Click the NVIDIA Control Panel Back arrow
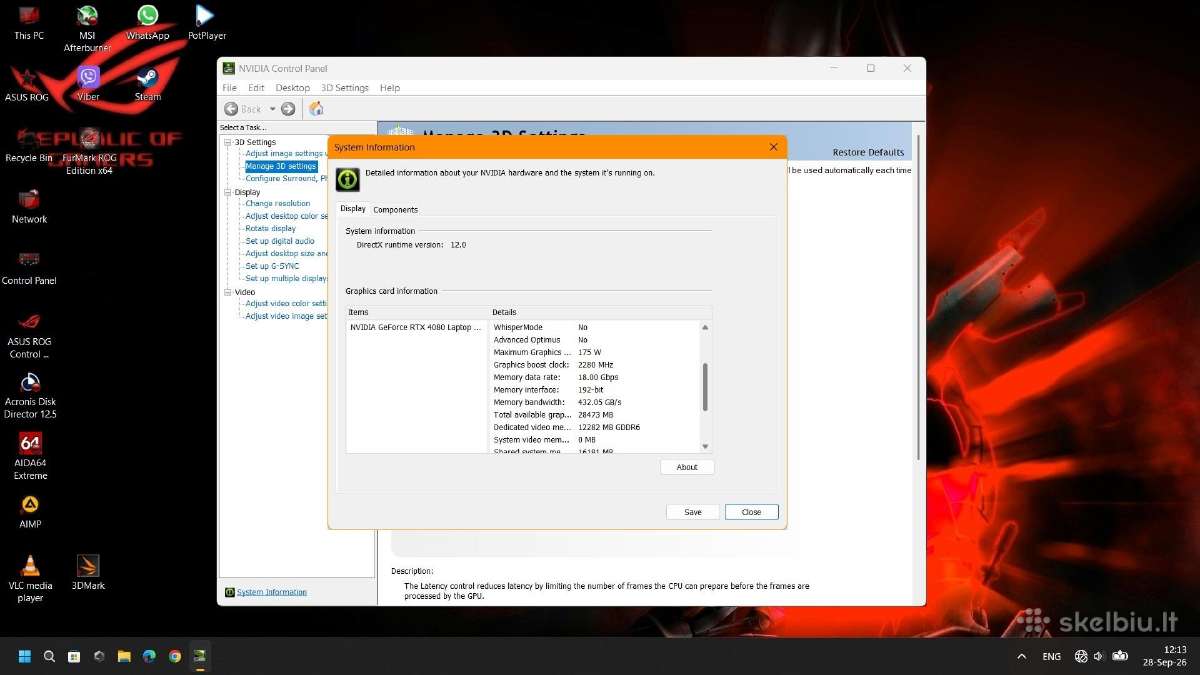 (x=231, y=109)
